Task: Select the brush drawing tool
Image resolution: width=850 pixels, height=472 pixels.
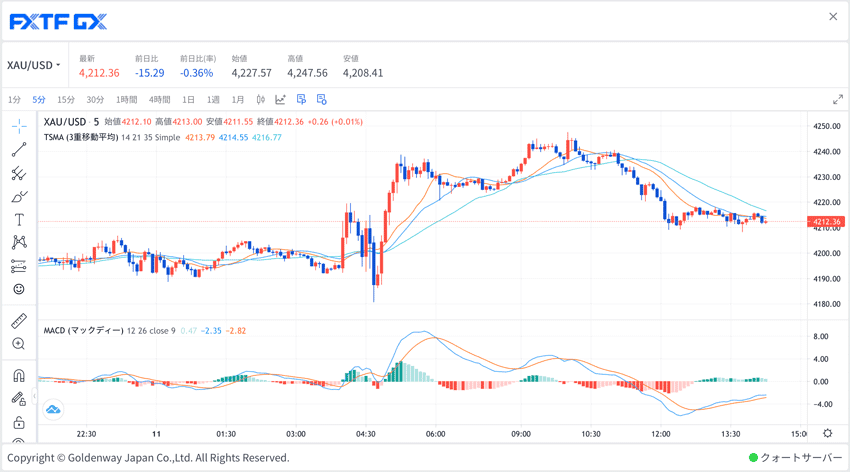Action: pos(19,196)
